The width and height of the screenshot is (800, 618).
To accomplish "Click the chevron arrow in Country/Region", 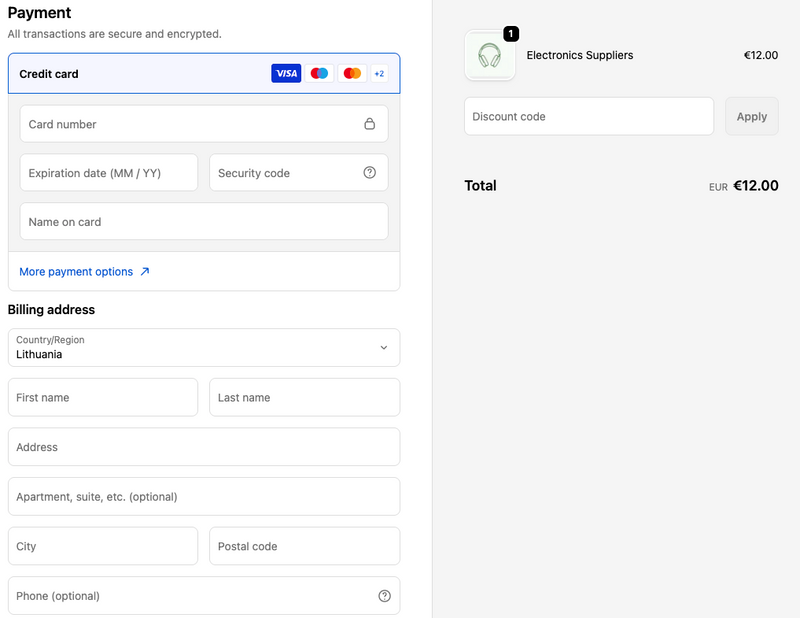I will click(x=384, y=348).
